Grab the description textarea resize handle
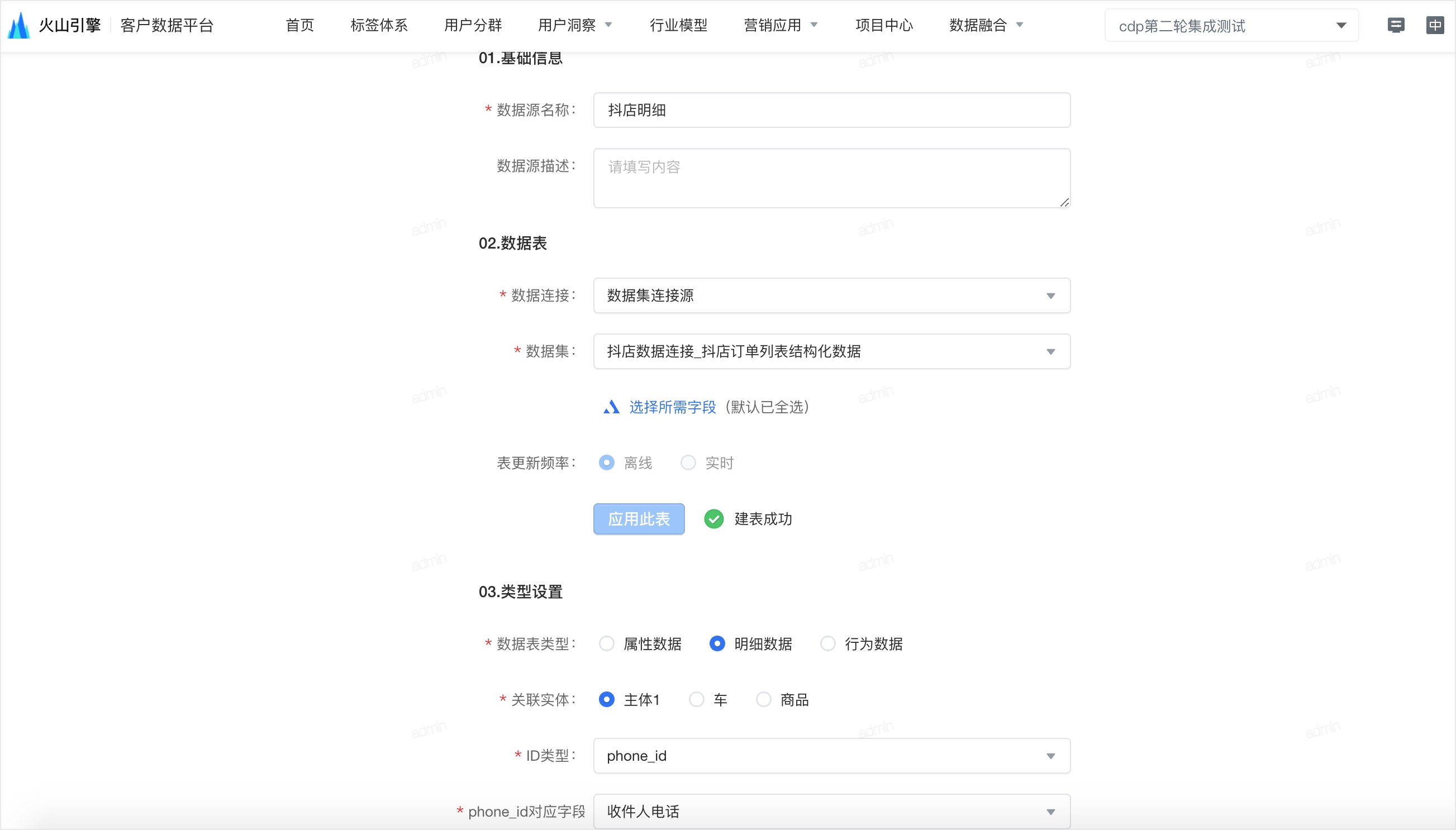This screenshot has height=830, width=1456. tap(1064, 202)
